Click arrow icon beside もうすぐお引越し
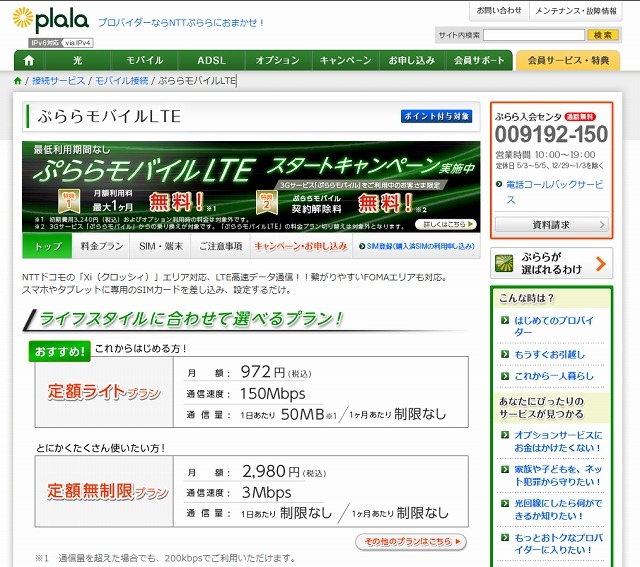This screenshot has width=640, height=567. 505,354
